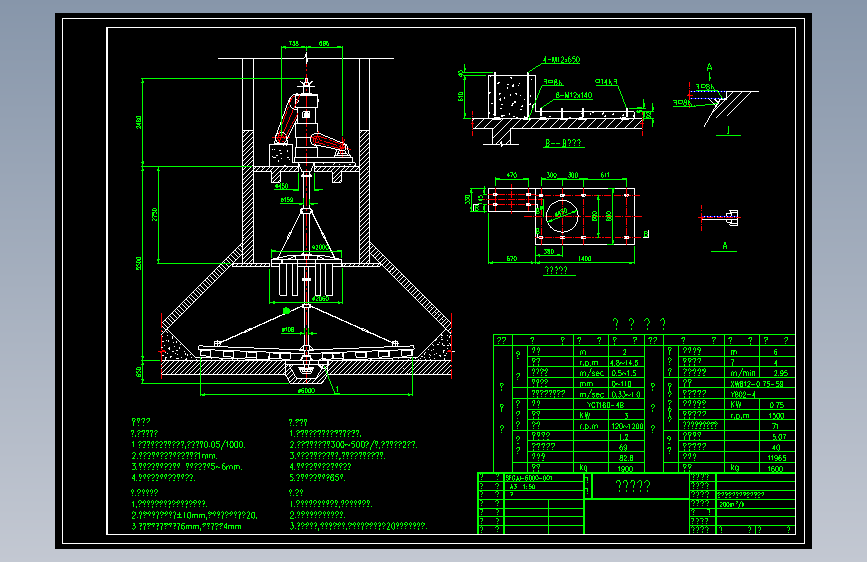Click the leader number 1 near sump
The height and width of the screenshot is (562, 867).
click(x=337, y=390)
